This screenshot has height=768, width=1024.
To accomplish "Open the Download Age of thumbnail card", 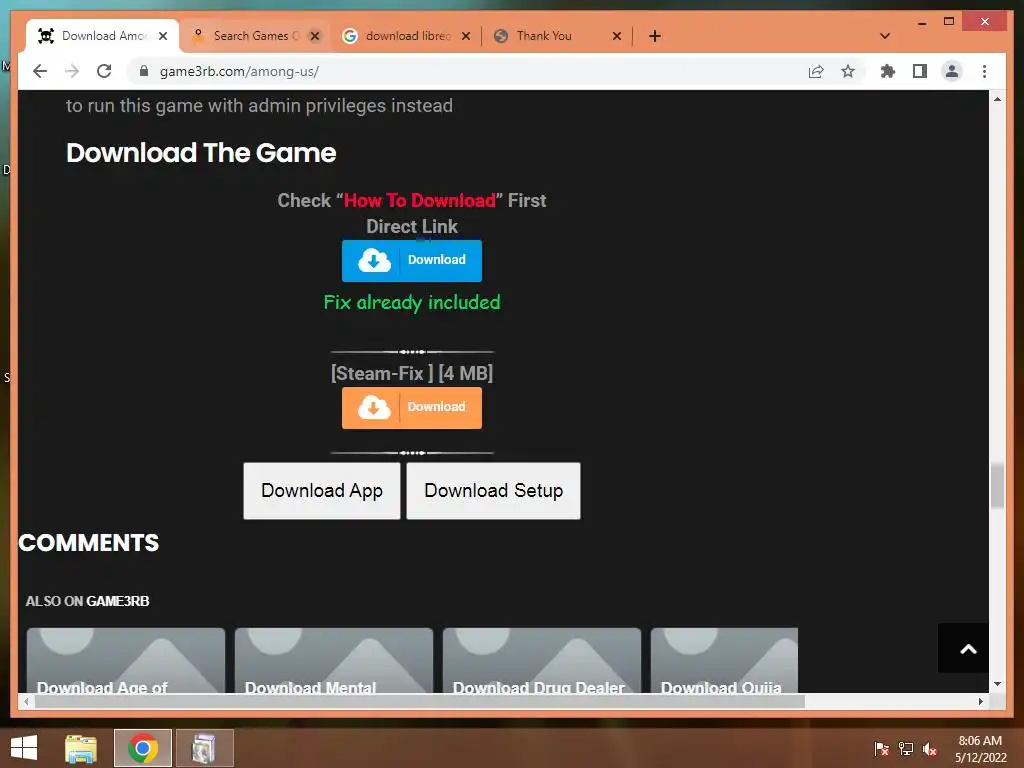I will pos(126,660).
